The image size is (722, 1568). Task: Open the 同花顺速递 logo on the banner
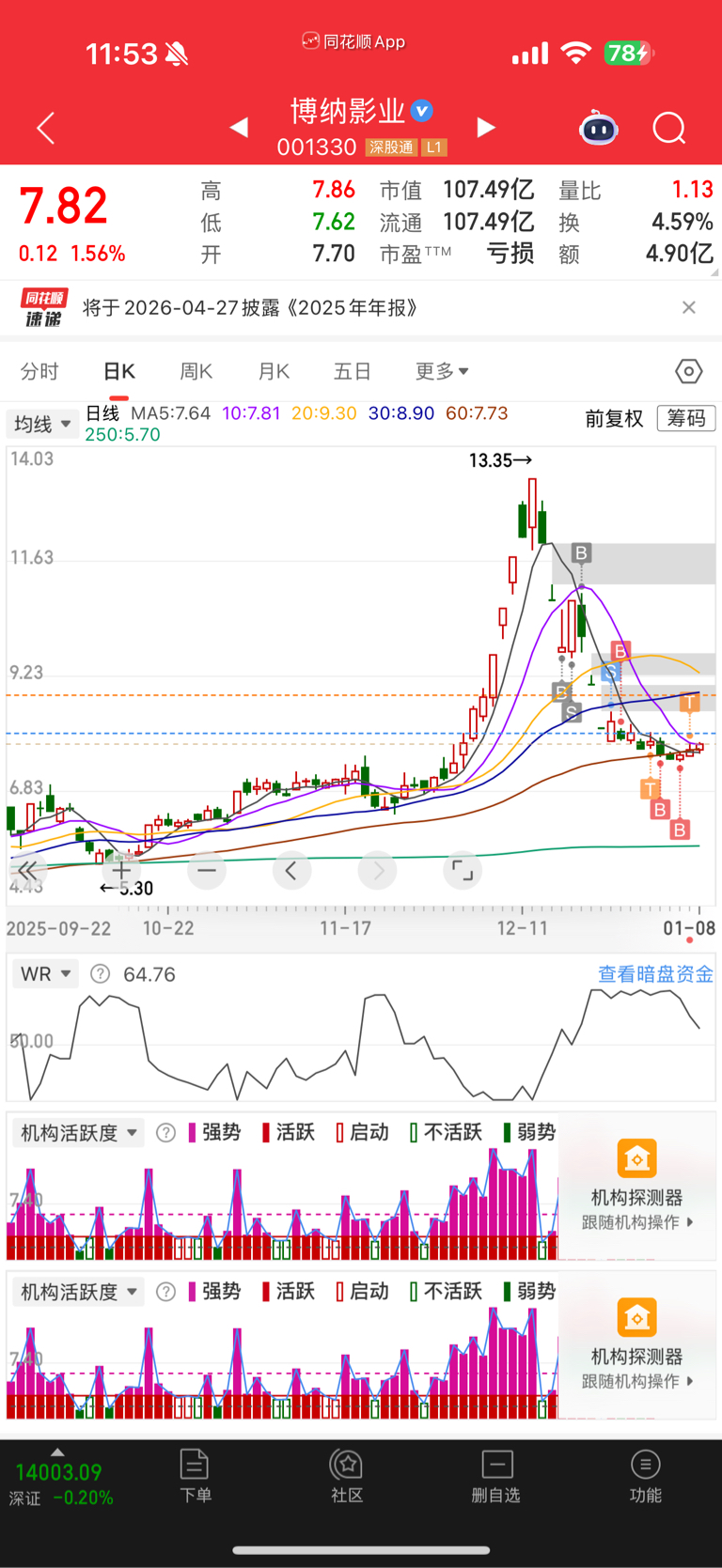tap(42, 307)
